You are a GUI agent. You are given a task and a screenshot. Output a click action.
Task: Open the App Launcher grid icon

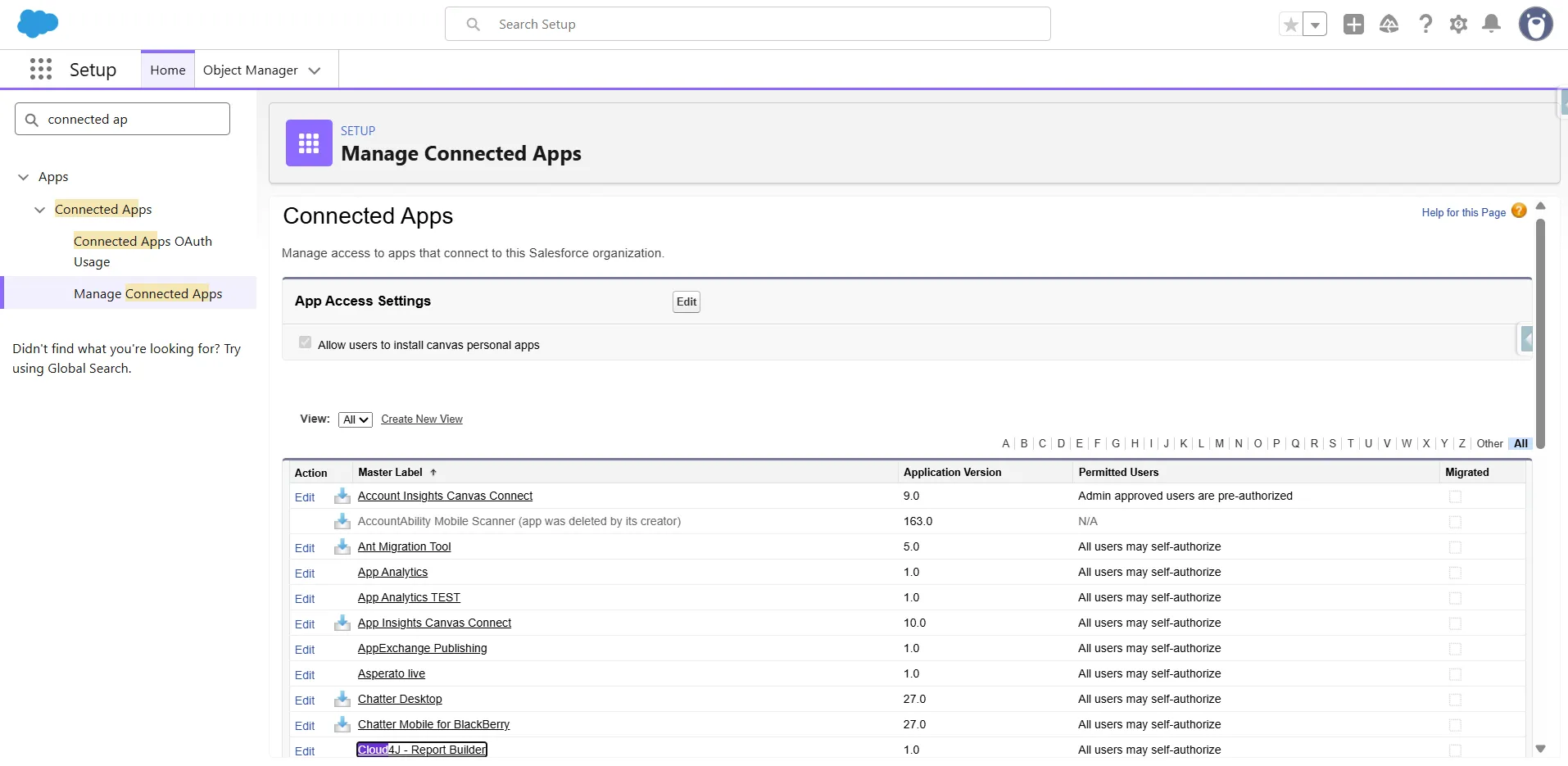coord(40,70)
